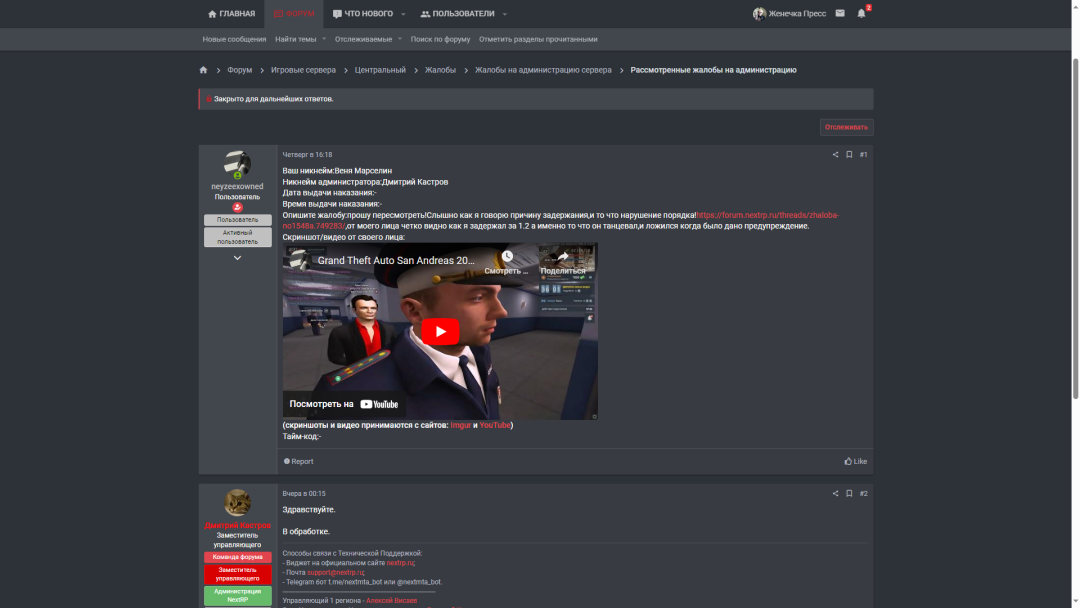Click post #2 timestamp Вчера в 00:15

click(304, 494)
